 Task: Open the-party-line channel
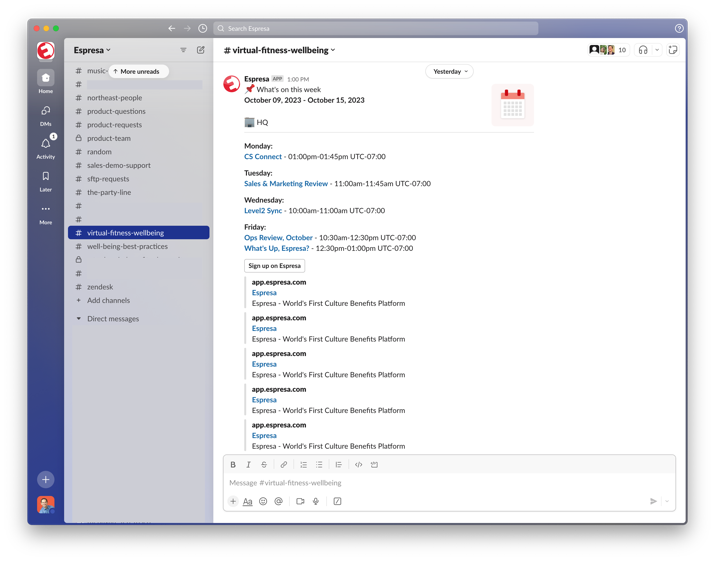point(139,192)
